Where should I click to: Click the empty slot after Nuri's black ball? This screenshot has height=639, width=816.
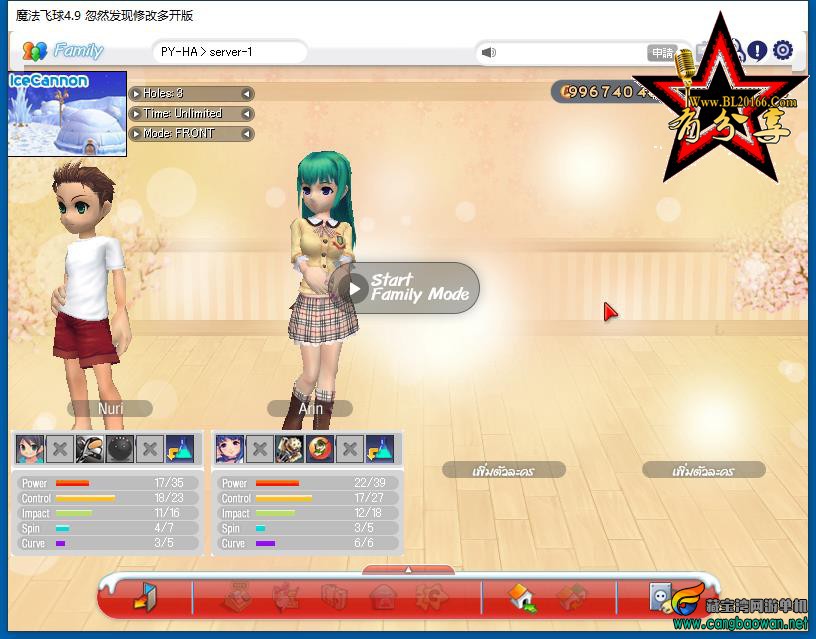(150, 449)
